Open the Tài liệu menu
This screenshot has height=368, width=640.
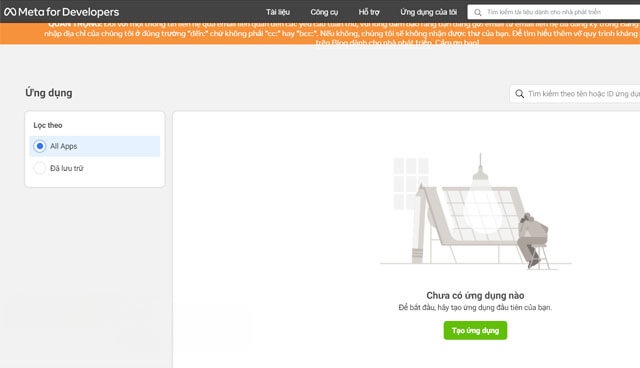pos(278,12)
